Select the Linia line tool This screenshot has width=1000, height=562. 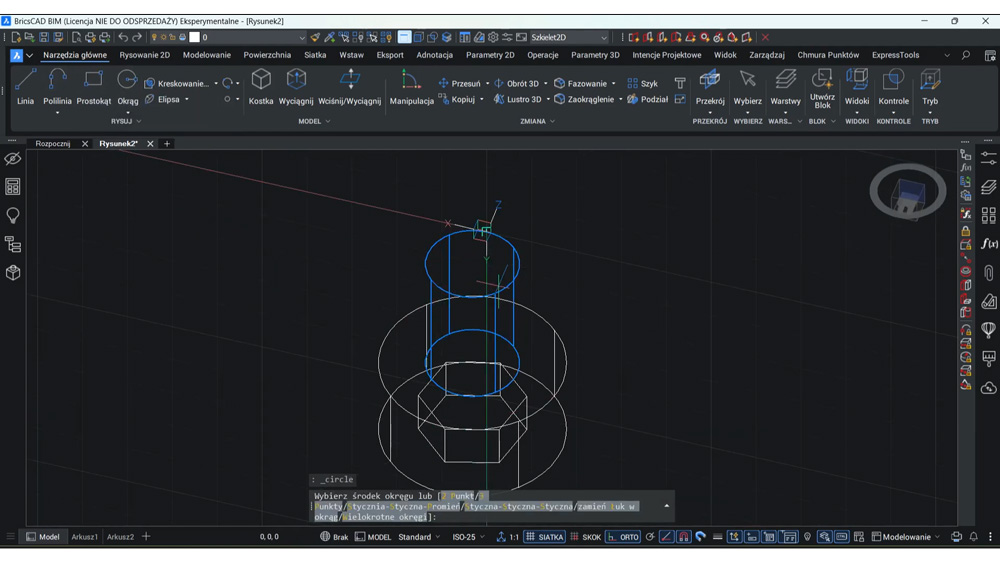click(26, 87)
